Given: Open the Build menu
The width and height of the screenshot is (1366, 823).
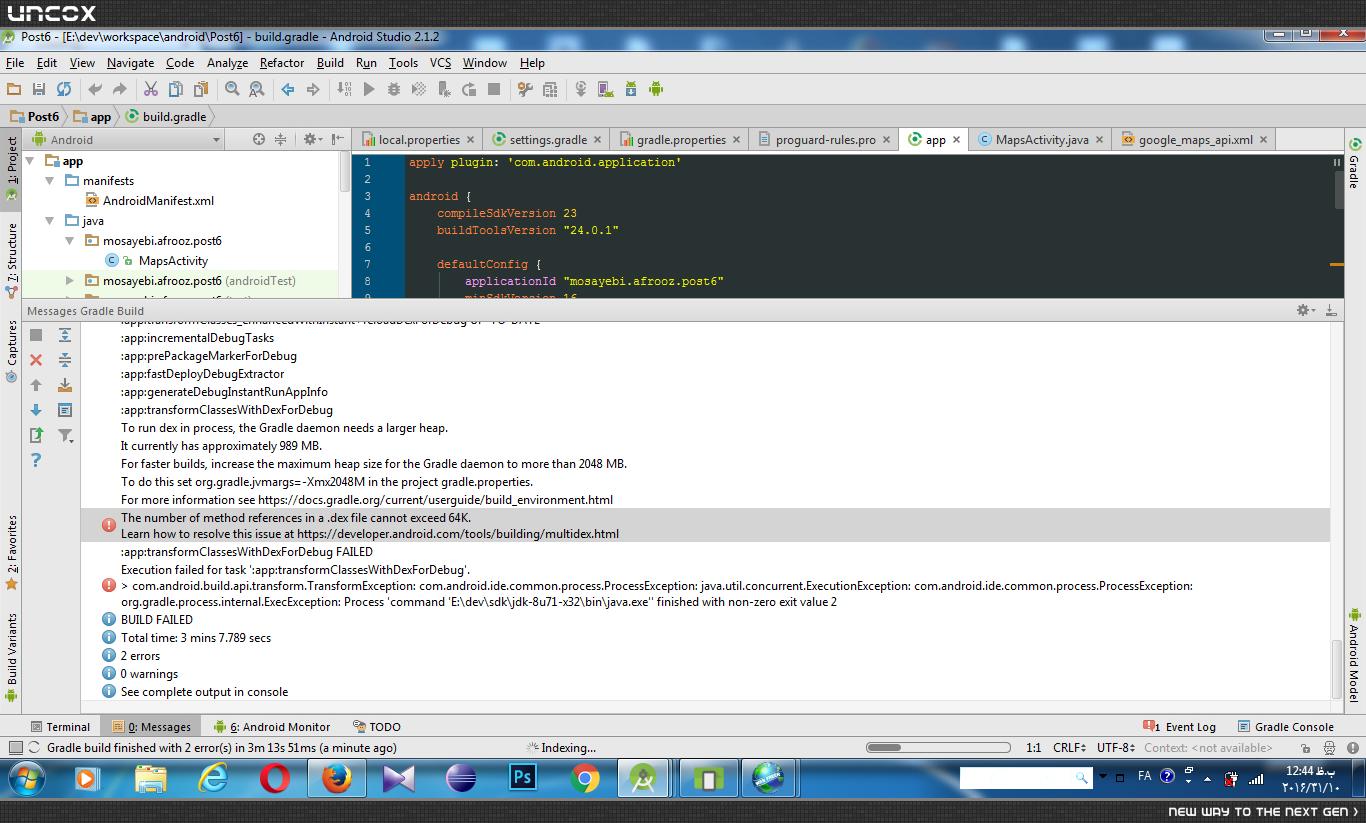Looking at the screenshot, I should point(330,62).
